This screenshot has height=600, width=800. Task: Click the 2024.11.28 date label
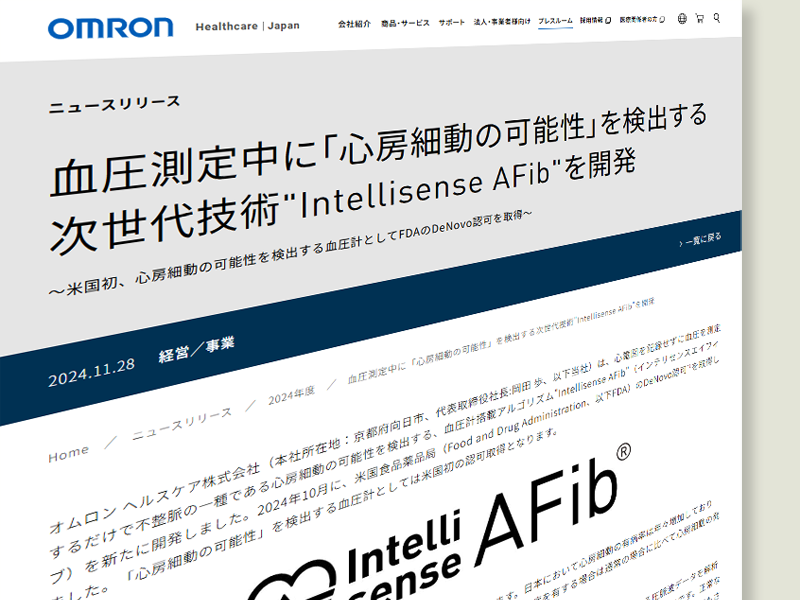pos(90,377)
